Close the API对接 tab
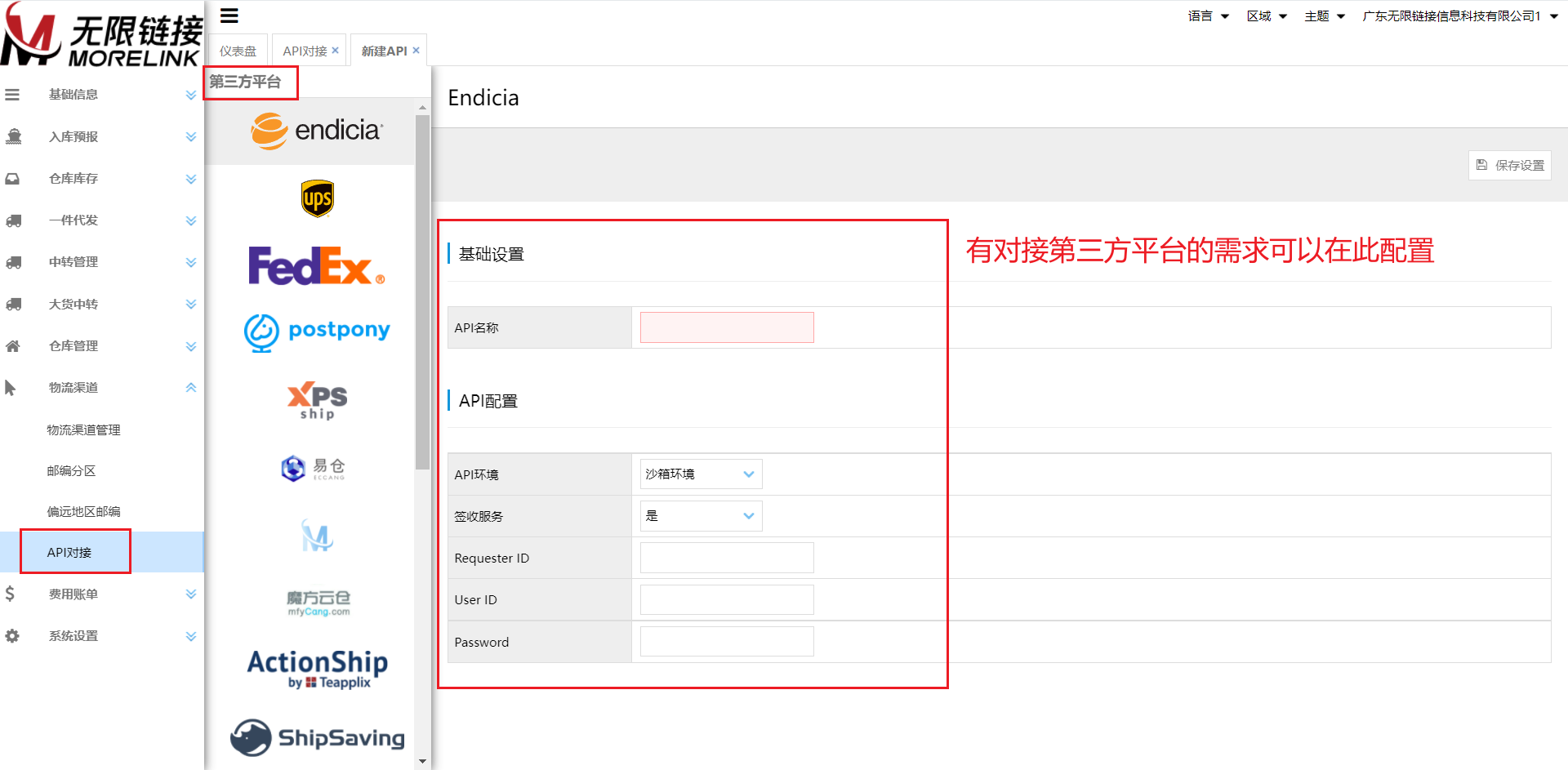This screenshot has width=1568, height=770. [335, 51]
